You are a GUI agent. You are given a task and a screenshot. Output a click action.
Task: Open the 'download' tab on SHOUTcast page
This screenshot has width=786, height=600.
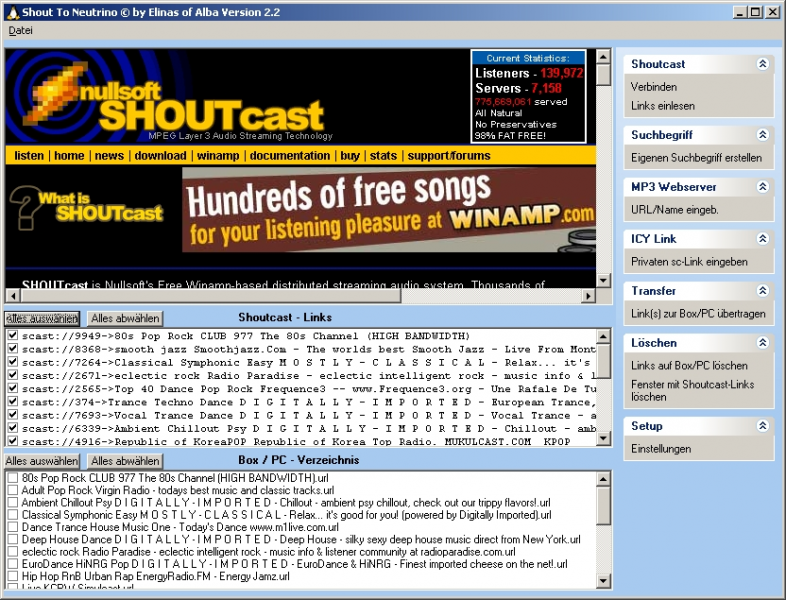click(x=160, y=156)
